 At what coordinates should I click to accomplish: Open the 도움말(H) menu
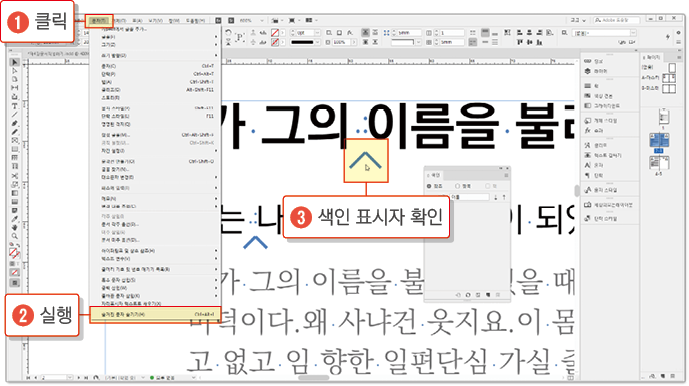195,21
